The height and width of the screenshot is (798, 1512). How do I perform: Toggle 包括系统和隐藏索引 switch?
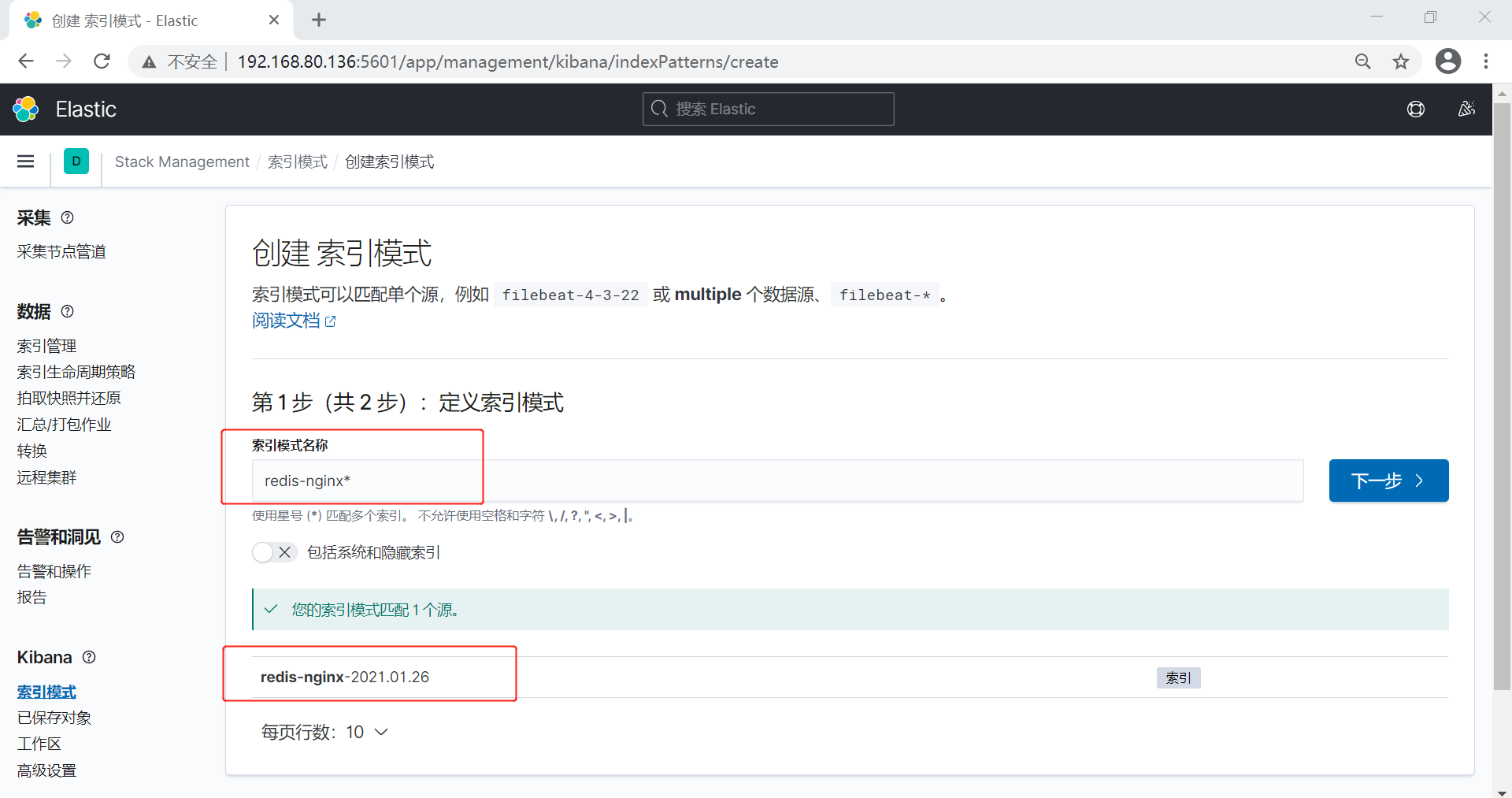click(x=274, y=552)
